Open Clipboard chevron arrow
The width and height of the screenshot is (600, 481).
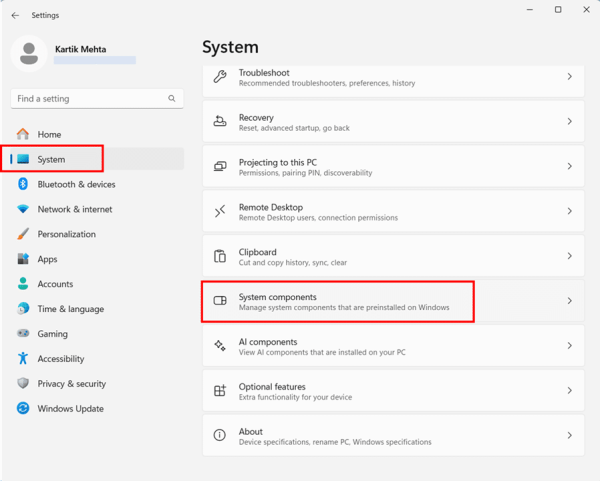tap(570, 256)
